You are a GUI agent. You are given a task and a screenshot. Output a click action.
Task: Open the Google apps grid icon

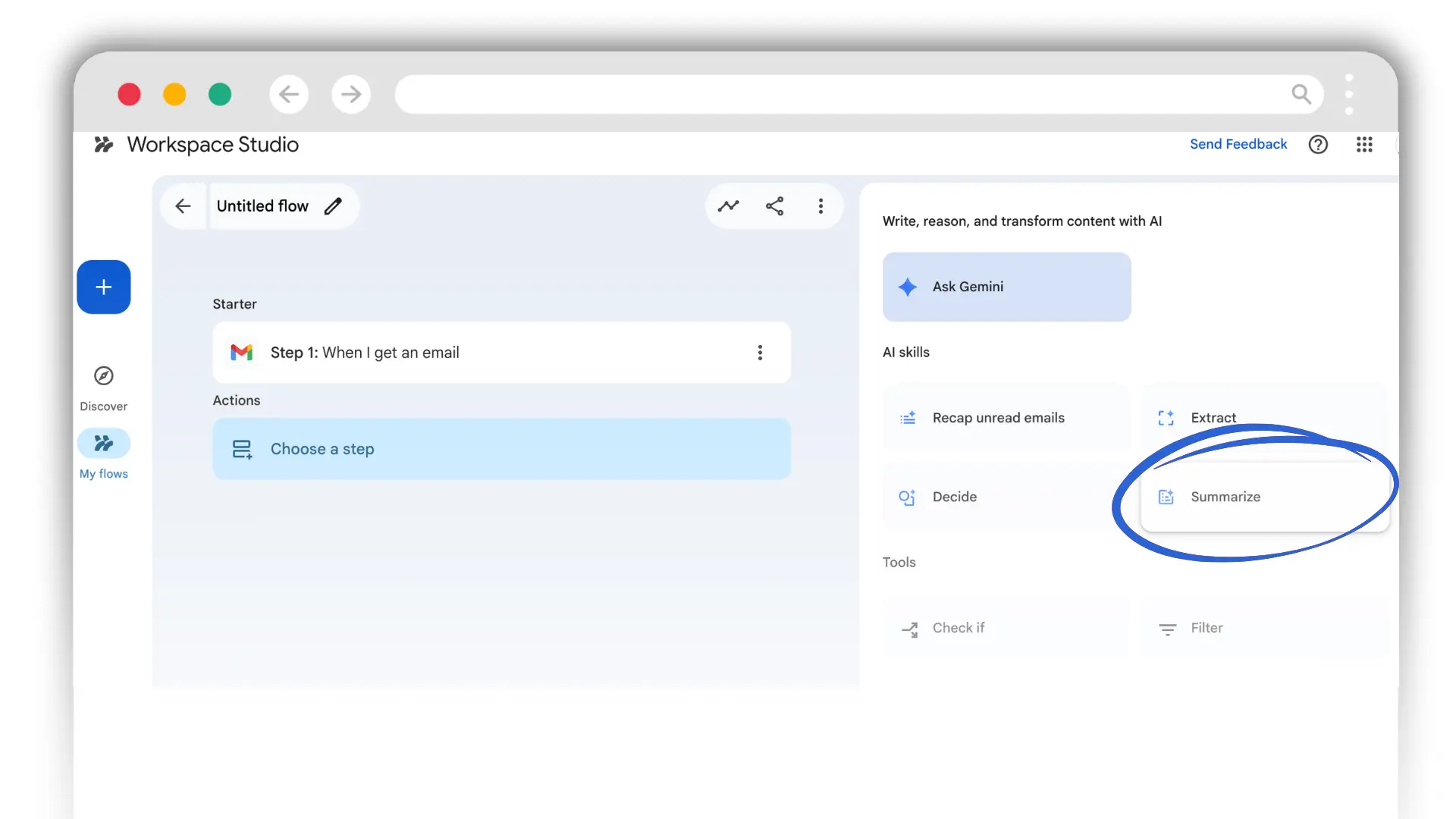1364,144
